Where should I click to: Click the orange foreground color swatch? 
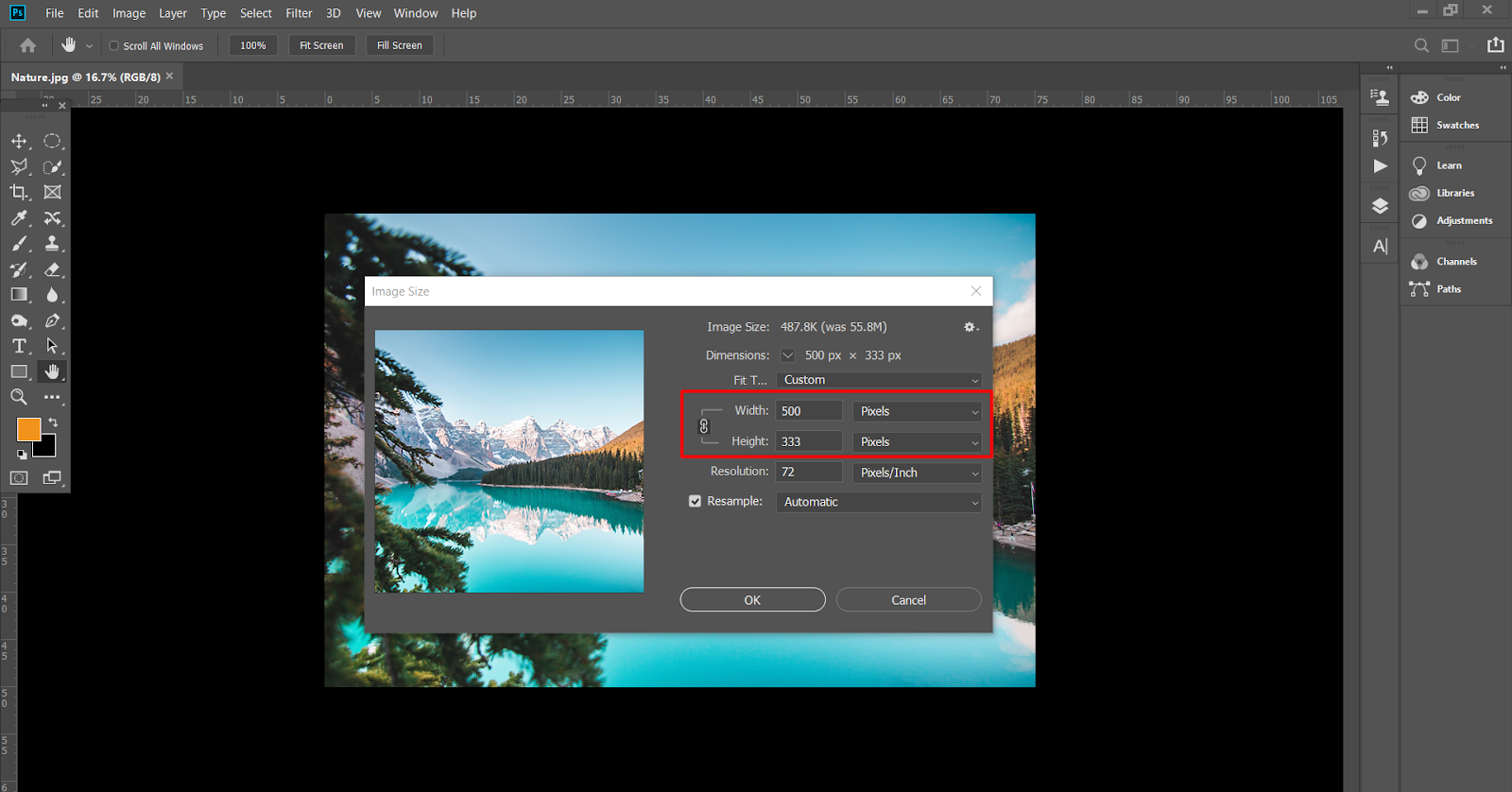[27, 428]
